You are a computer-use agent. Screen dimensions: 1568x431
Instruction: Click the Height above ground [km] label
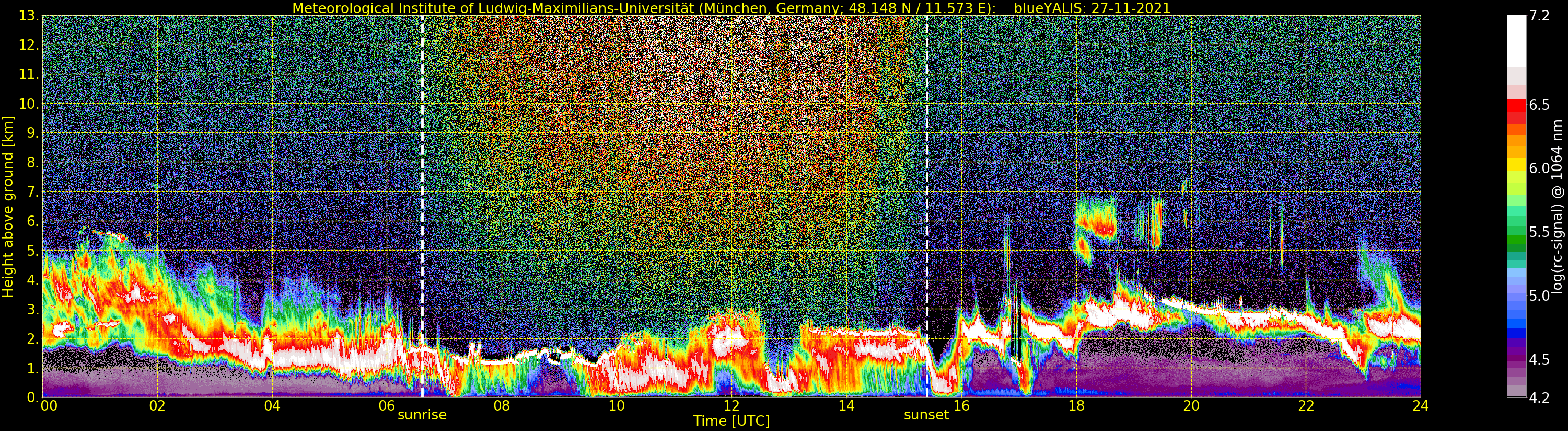(x=8, y=207)
